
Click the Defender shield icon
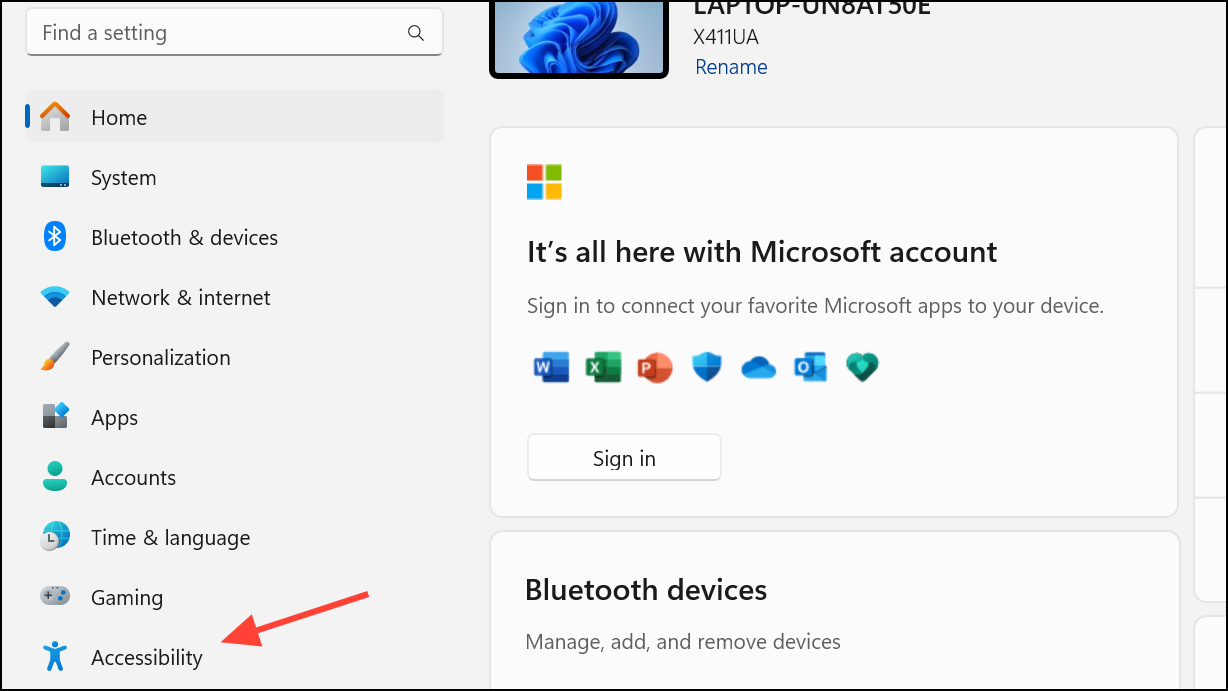[x=707, y=368]
